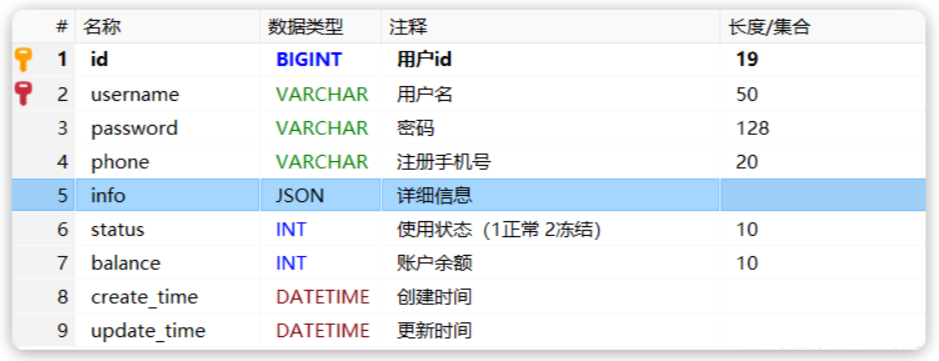Select row number 7
Viewport: 939px width, 361px height.
click(x=63, y=263)
